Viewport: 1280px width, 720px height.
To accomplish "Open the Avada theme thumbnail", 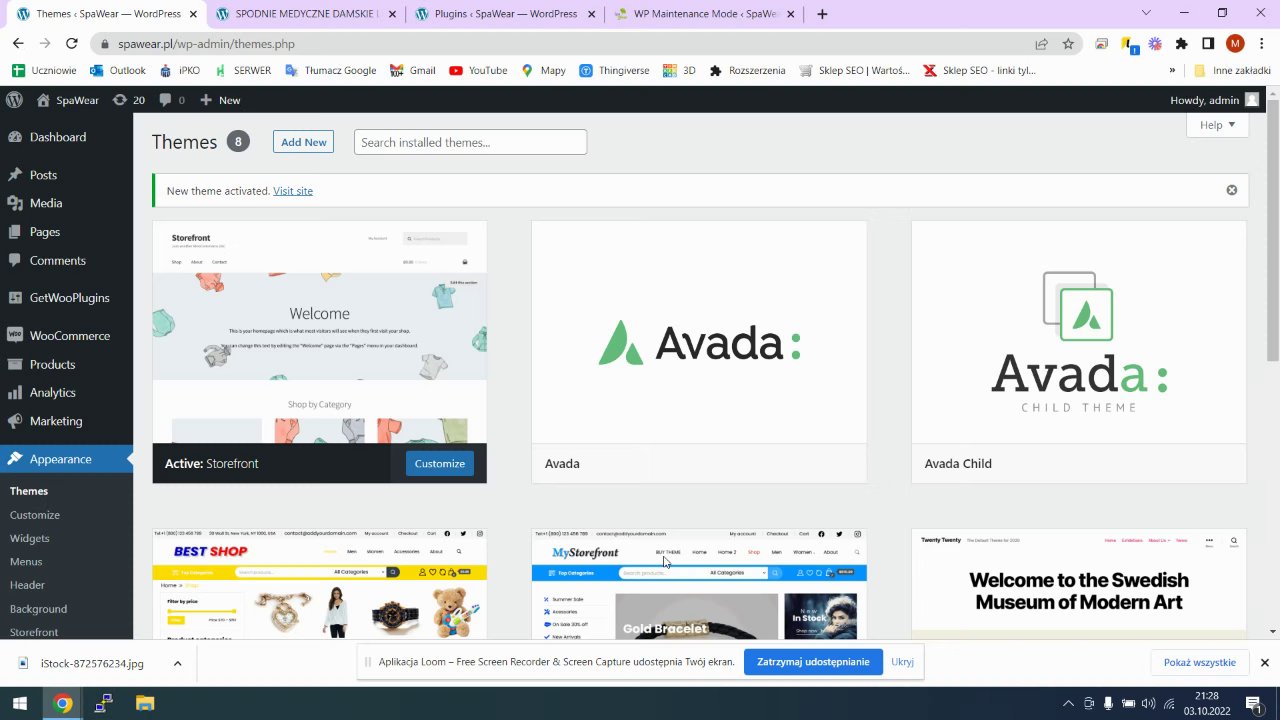I will point(699,332).
